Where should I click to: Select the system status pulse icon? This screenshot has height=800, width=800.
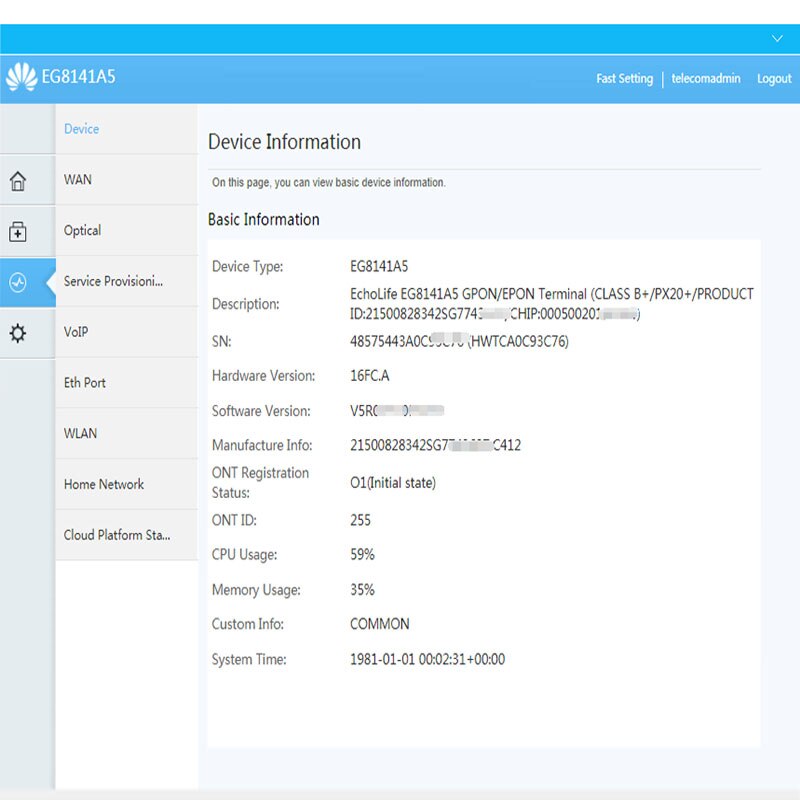[18, 282]
